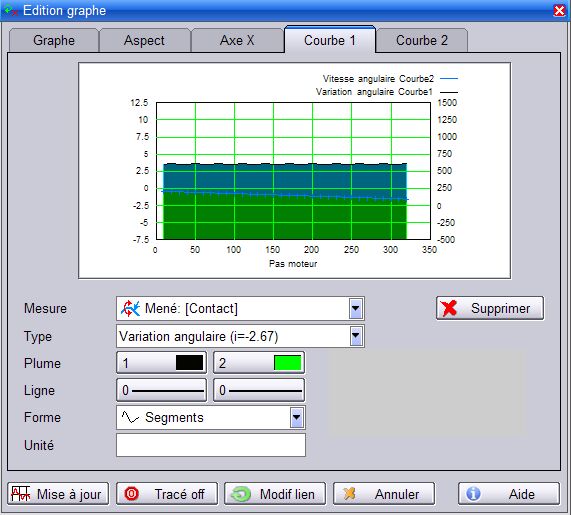Click the orange X icon on Annuler
The height and width of the screenshot is (515, 571).
[349, 494]
